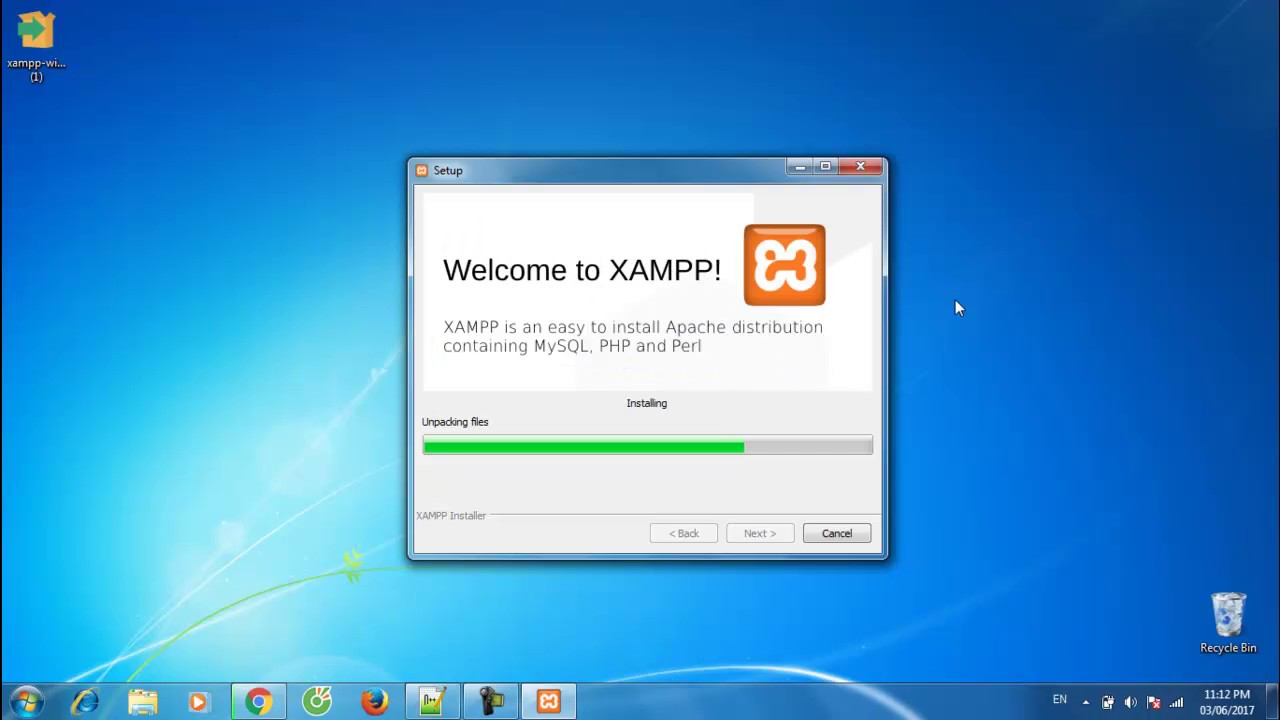Click the 'XAMPP Installer' footer label

[x=451, y=516]
